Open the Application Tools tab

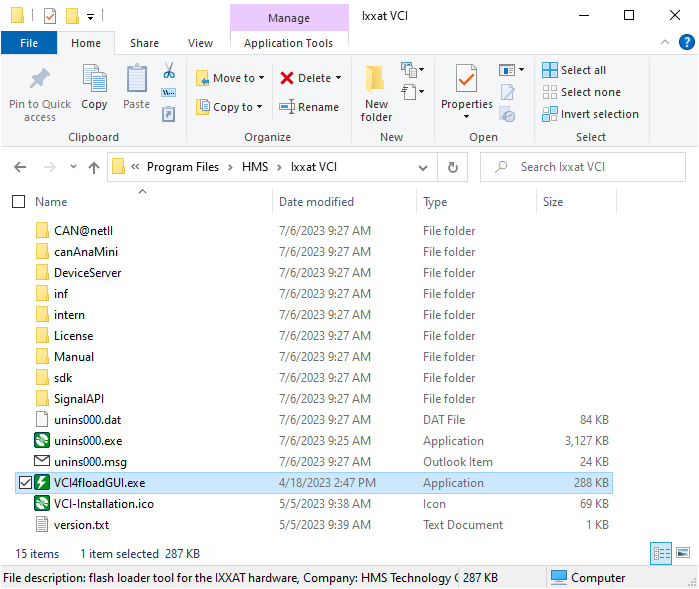click(x=288, y=43)
